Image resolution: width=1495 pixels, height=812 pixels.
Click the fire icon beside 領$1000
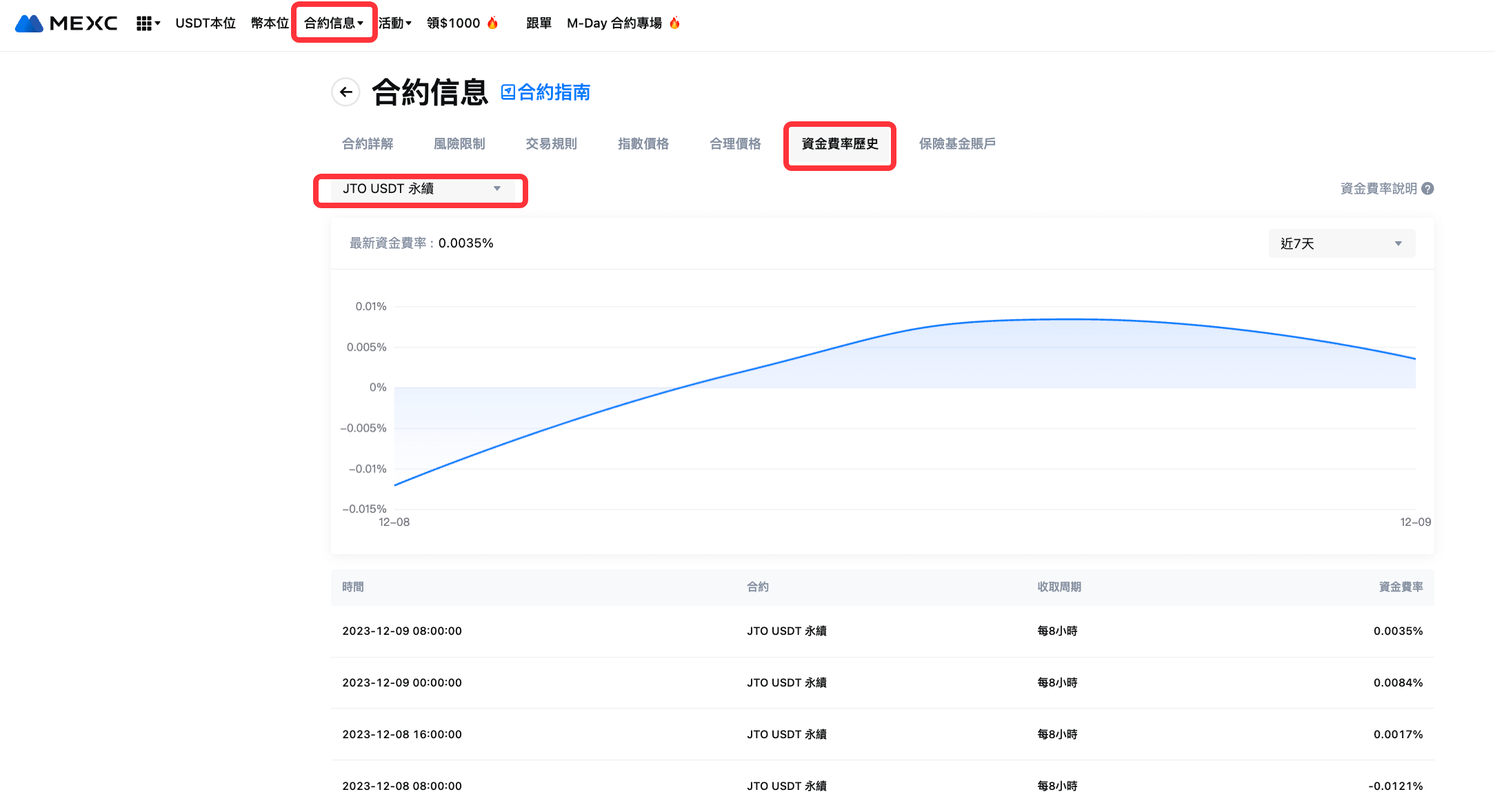(492, 23)
